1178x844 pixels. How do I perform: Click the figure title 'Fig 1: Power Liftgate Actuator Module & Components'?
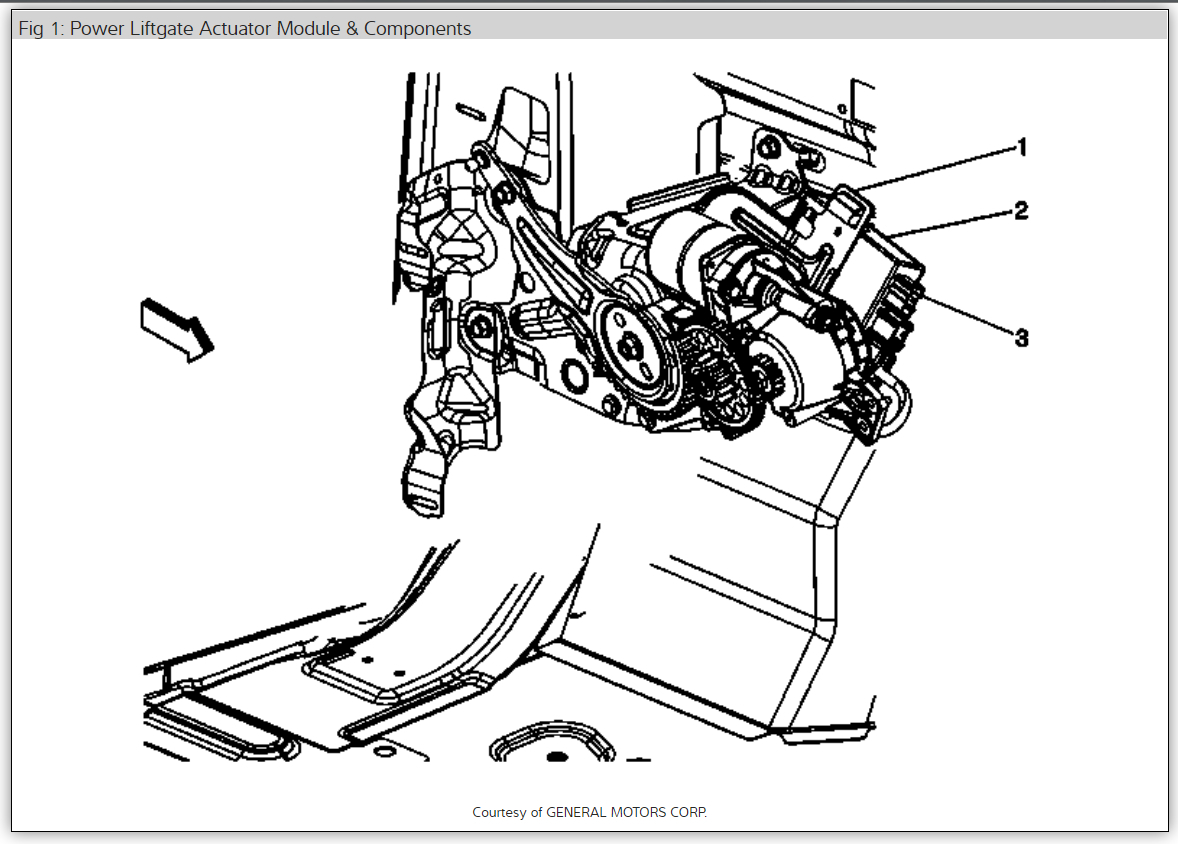tap(245, 29)
